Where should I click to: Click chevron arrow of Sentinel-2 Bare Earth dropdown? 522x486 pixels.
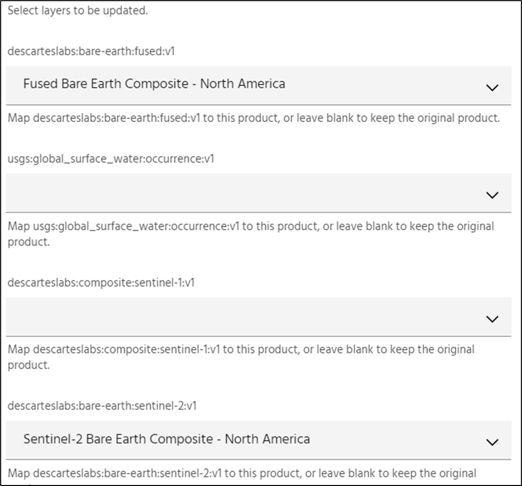pyautogui.click(x=492, y=442)
